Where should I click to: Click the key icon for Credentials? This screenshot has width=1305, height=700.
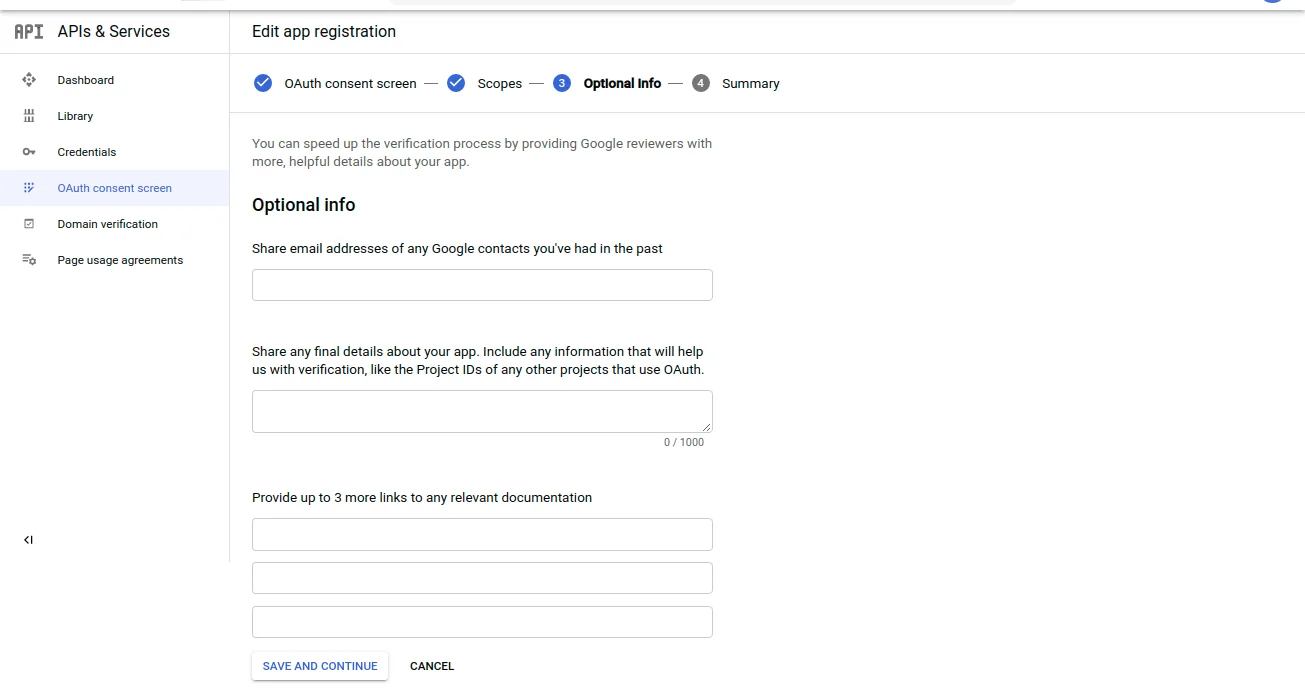pos(29,151)
